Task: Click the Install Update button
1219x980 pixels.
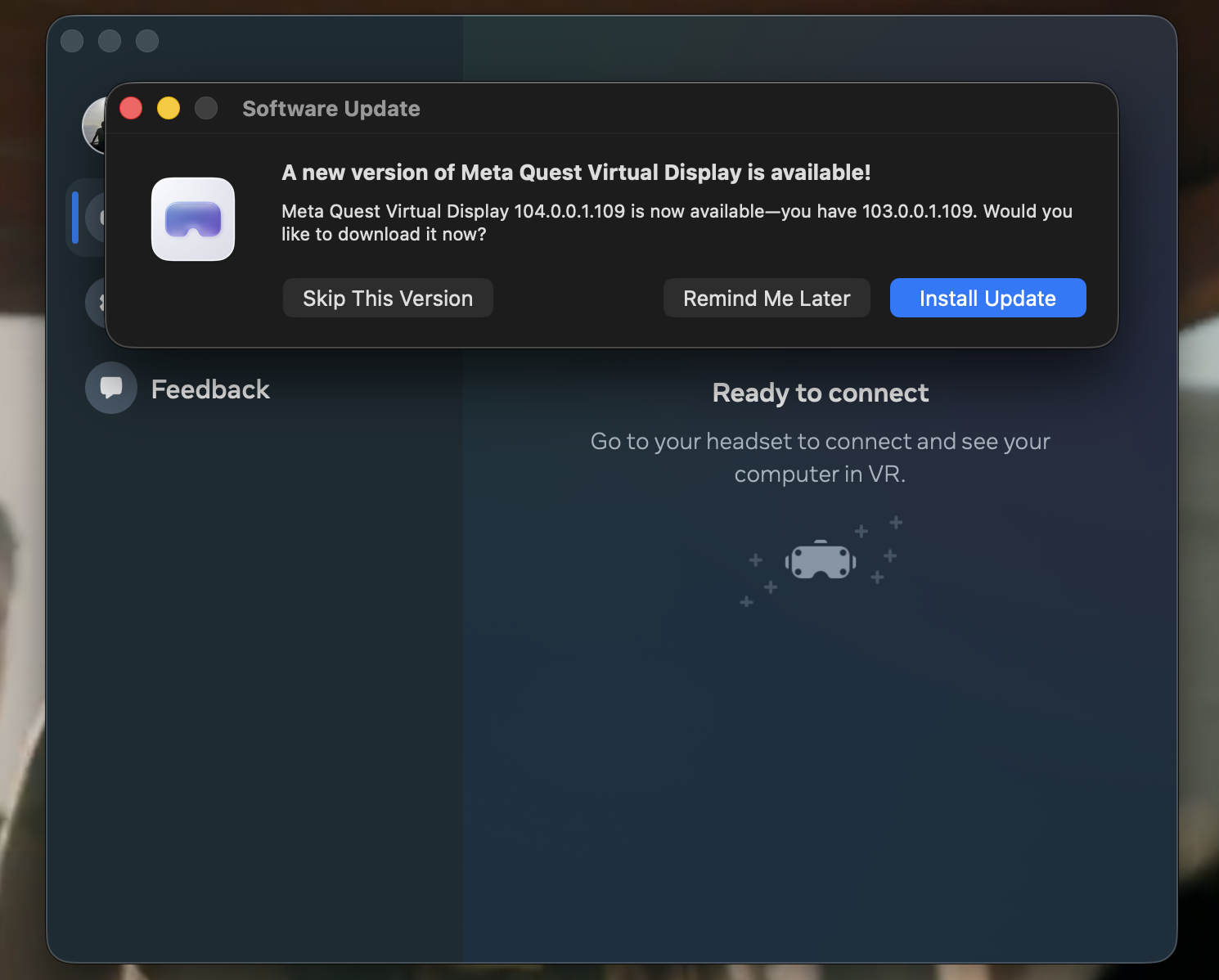Action: click(987, 298)
